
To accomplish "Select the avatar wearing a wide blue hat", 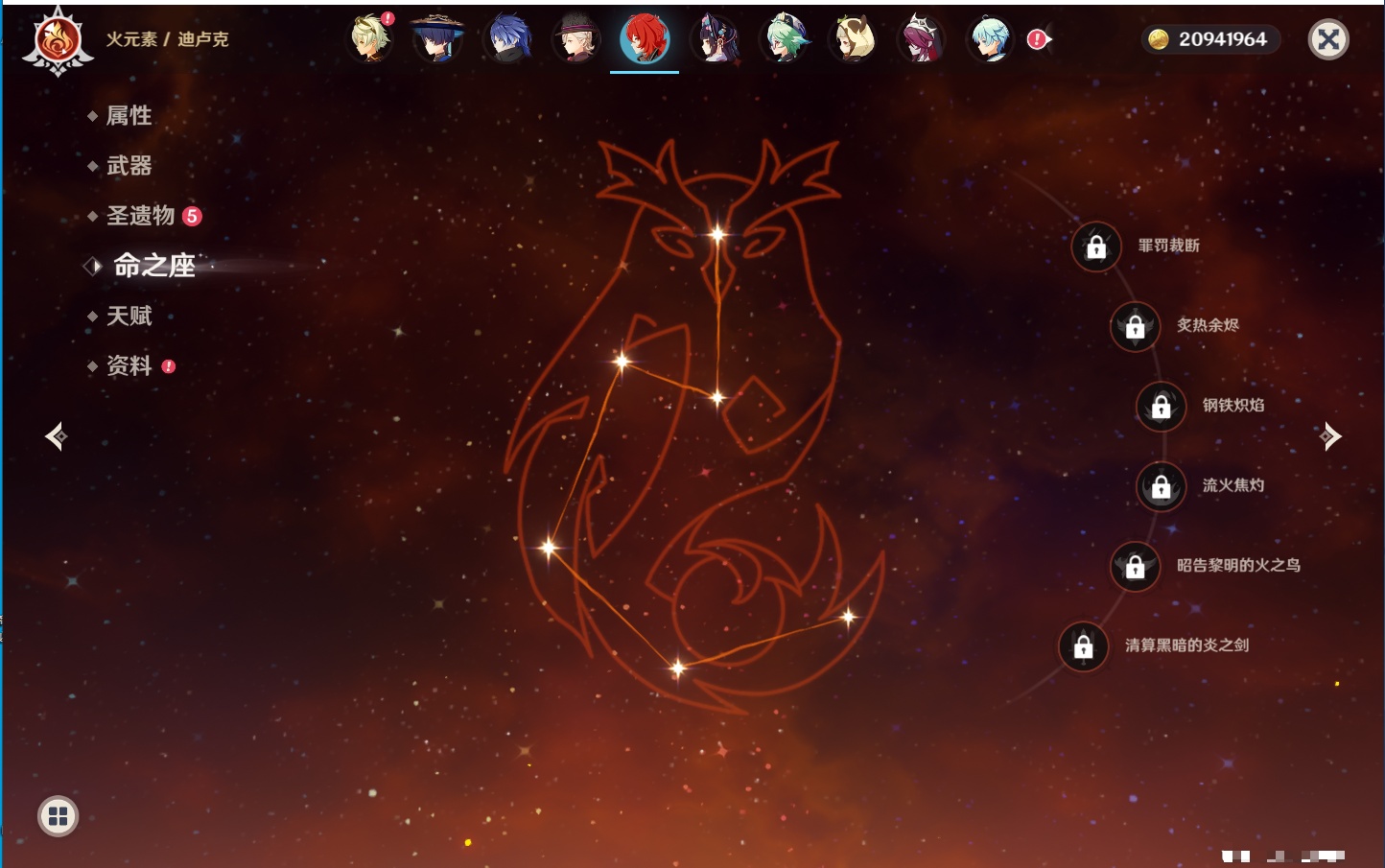I will [x=438, y=39].
